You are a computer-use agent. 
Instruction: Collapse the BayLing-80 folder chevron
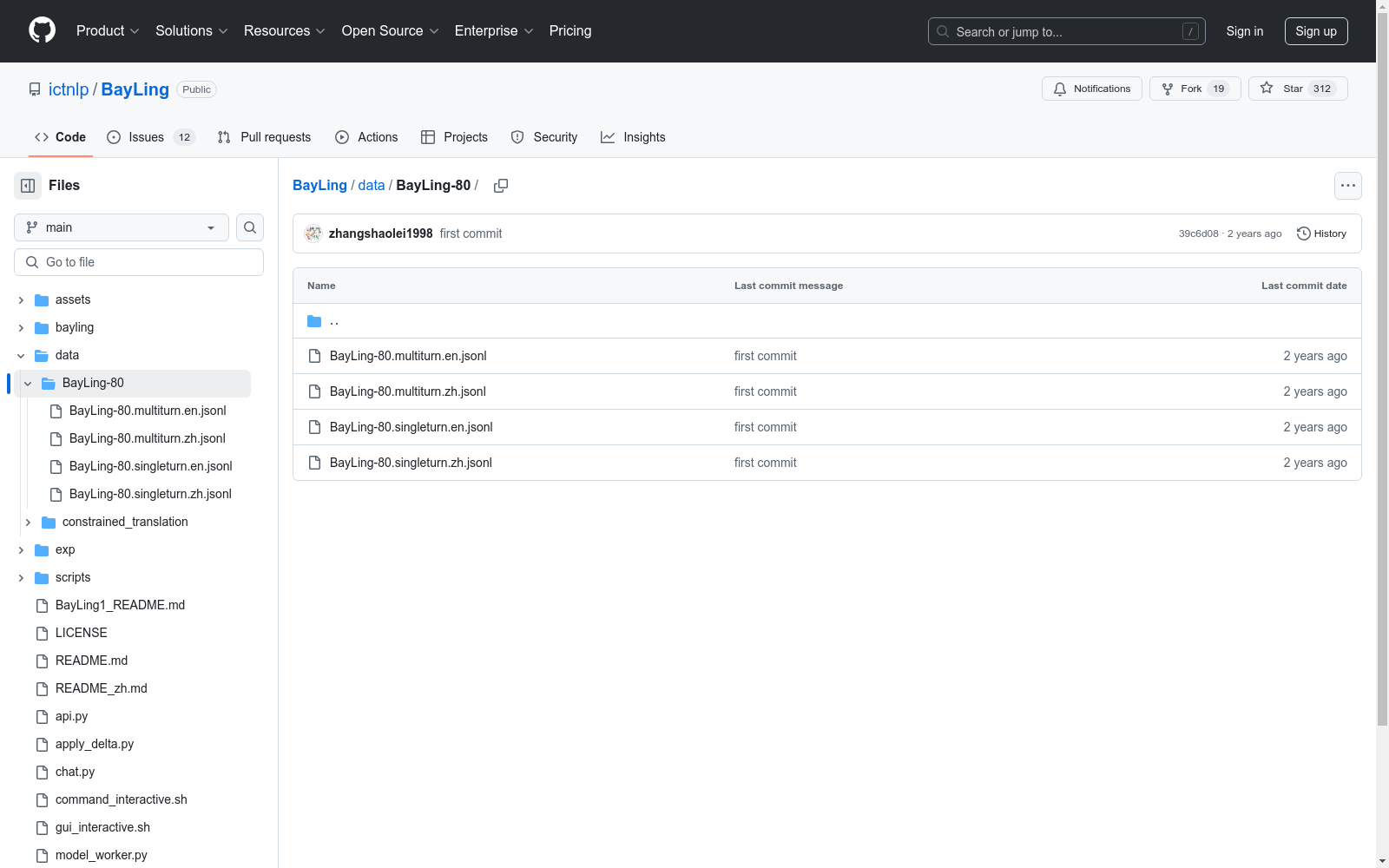coord(28,384)
